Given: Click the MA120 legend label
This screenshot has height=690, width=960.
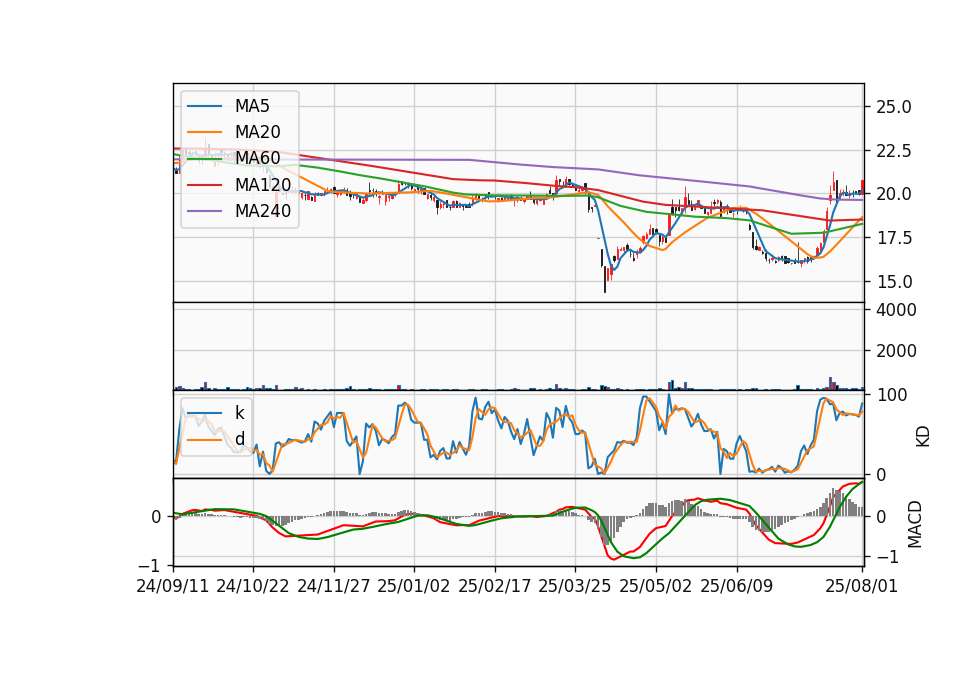Looking at the screenshot, I should 263,185.
